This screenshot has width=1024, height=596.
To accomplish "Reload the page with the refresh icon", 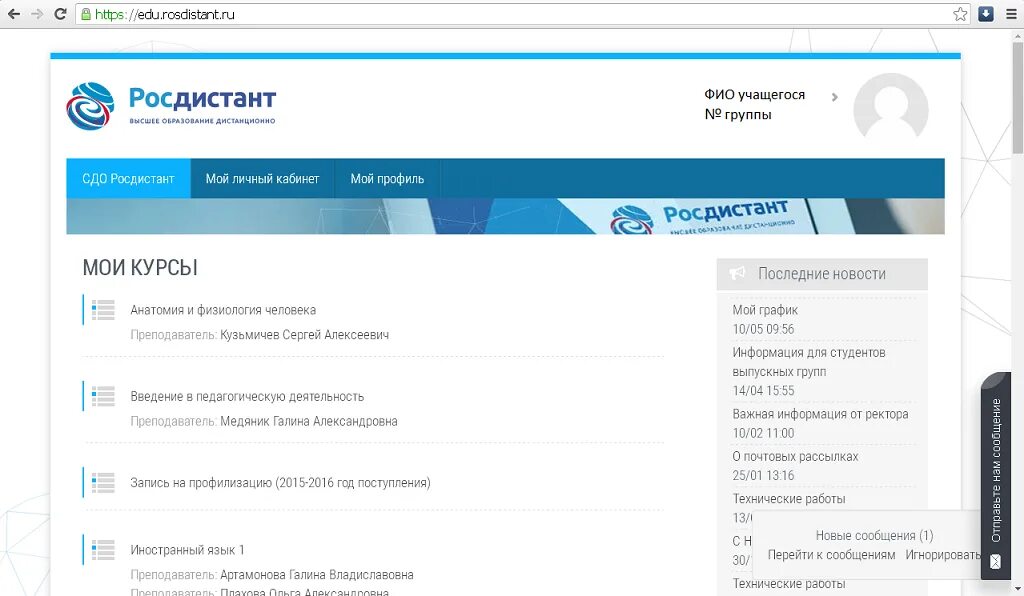I will (60, 14).
